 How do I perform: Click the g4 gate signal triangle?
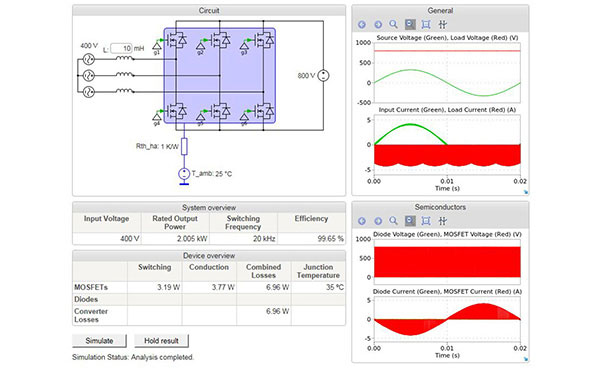[157, 117]
